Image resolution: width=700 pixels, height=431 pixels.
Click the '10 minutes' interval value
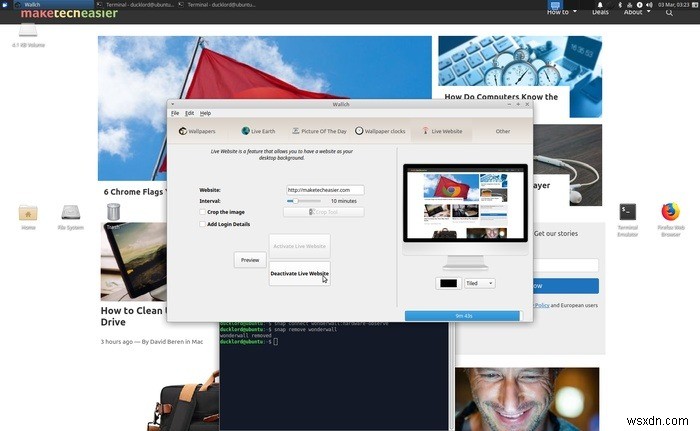(344, 201)
